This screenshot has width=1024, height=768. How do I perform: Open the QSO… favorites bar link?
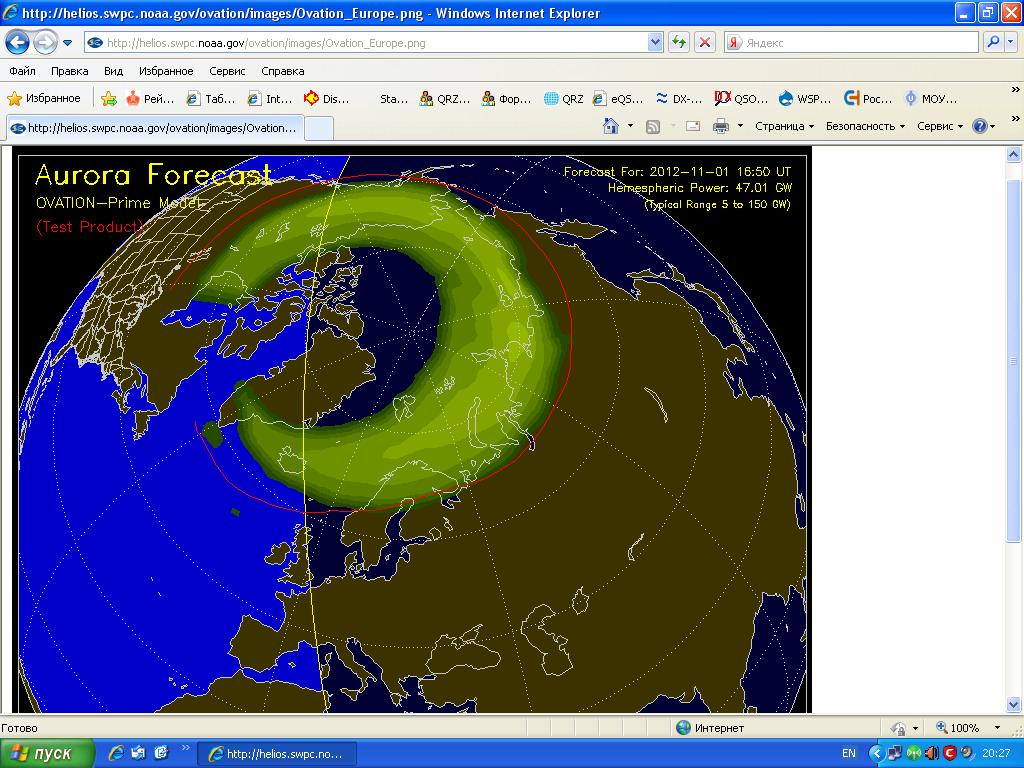point(741,99)
